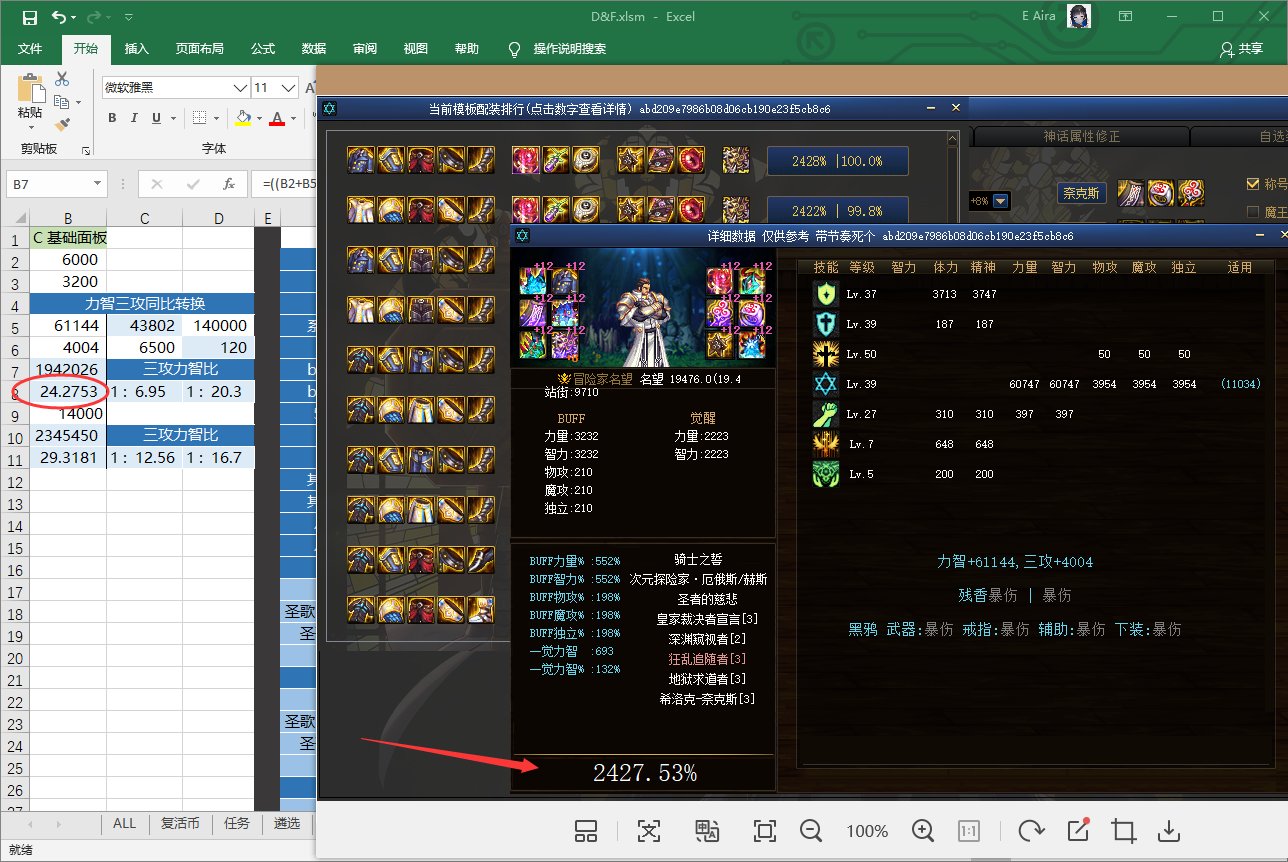Click the Lv. 50 cross skill icon
Image resolution: width=1288 pixels, height=862 pixels.
coord(826,355)
